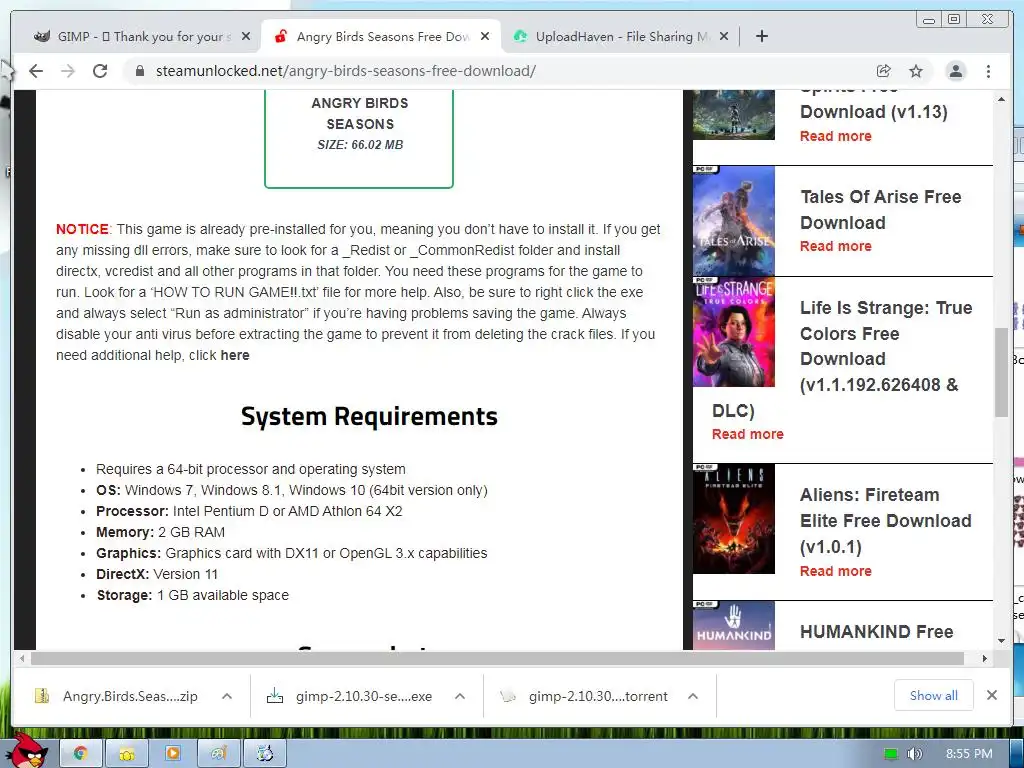
Task: Click the 'SIZE: 66.02 MB' text
Action: [x=360, y=145]
